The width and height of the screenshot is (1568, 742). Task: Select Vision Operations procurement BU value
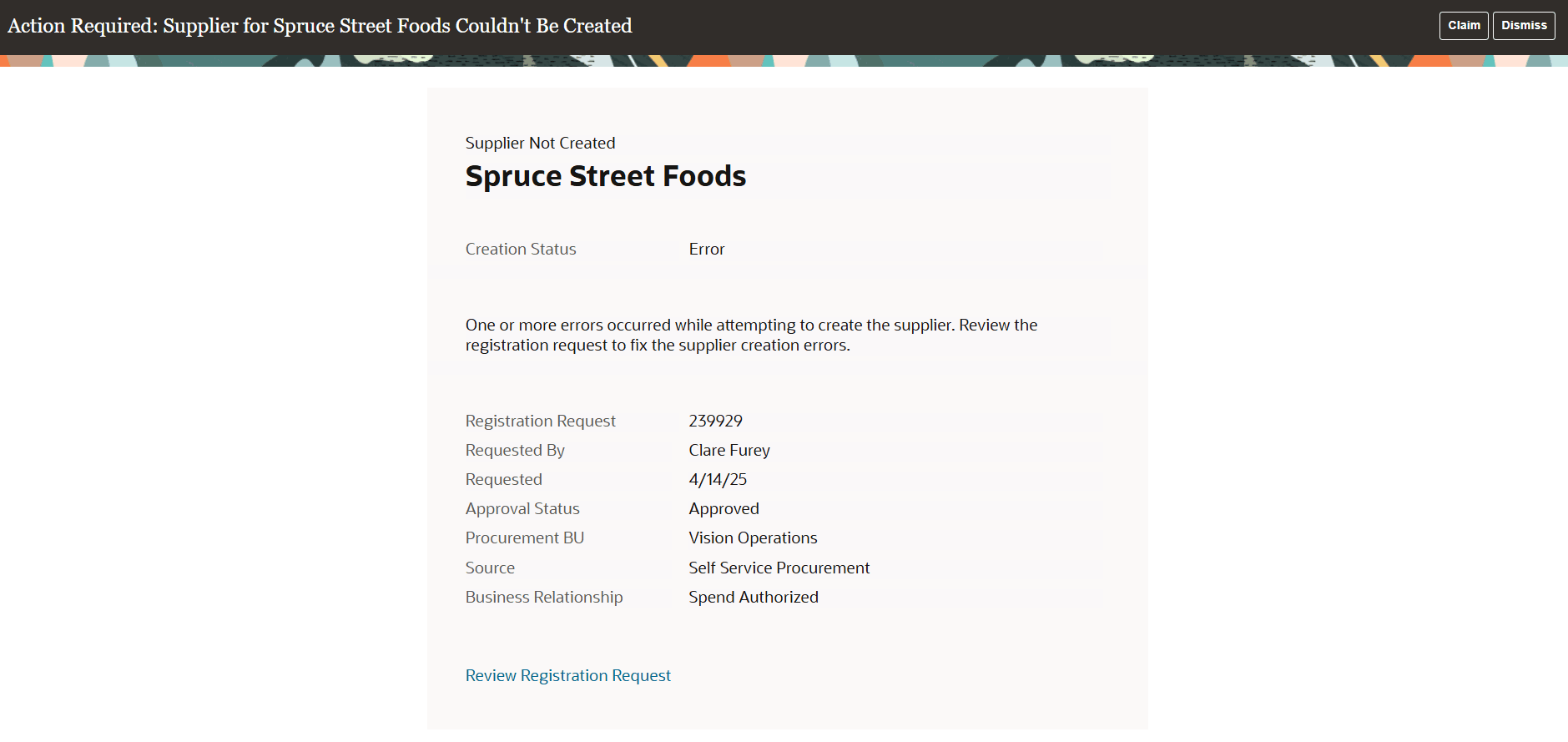click(752, 538)
